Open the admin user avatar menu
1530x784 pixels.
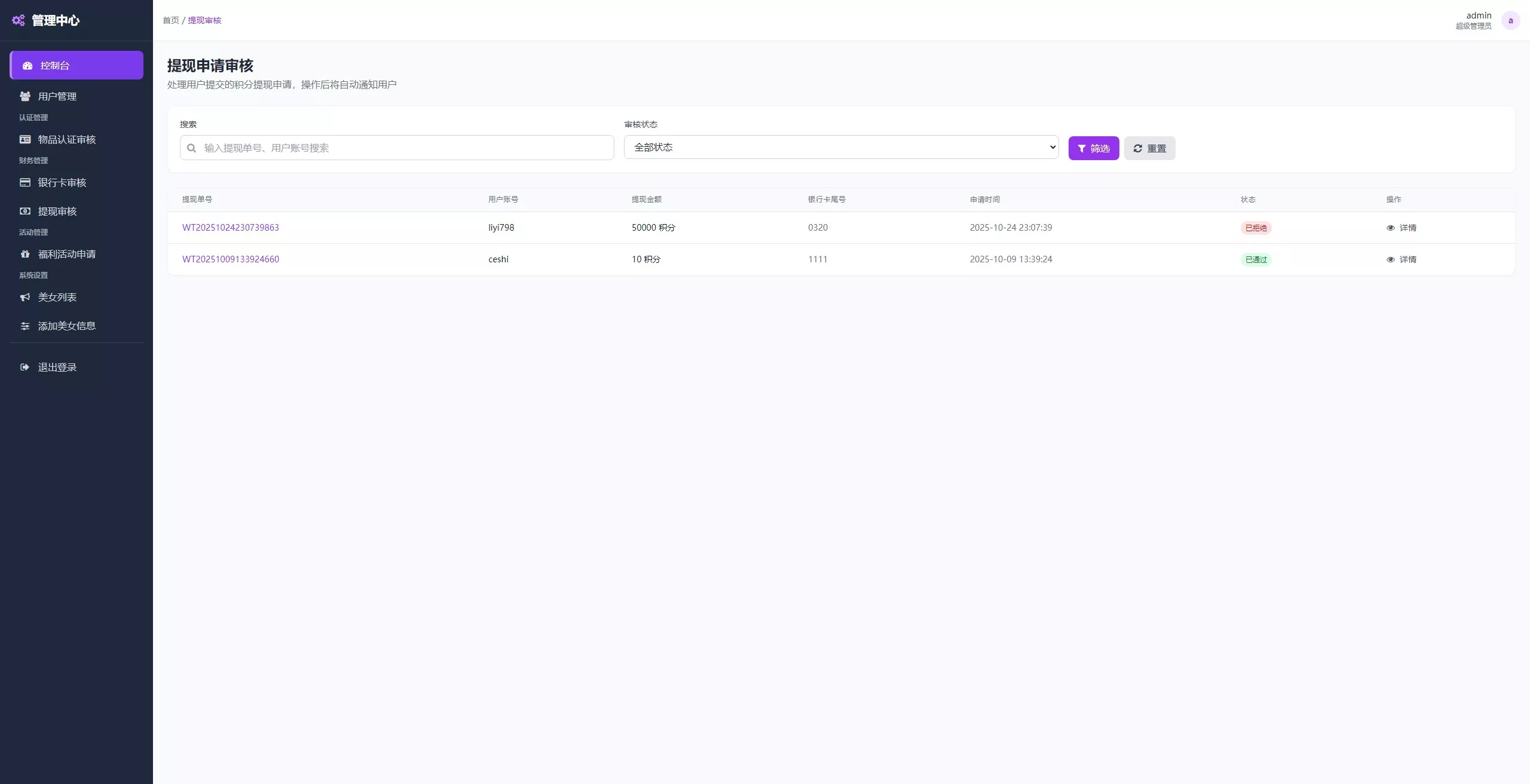pos(1510,20)
